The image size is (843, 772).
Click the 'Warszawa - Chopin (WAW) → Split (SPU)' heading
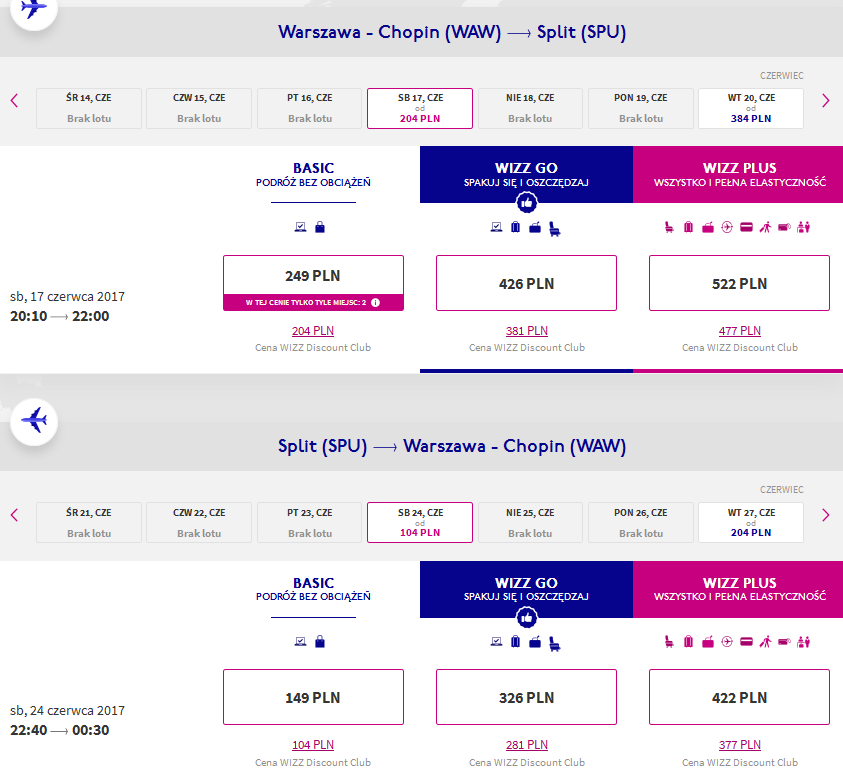point(452,32)
